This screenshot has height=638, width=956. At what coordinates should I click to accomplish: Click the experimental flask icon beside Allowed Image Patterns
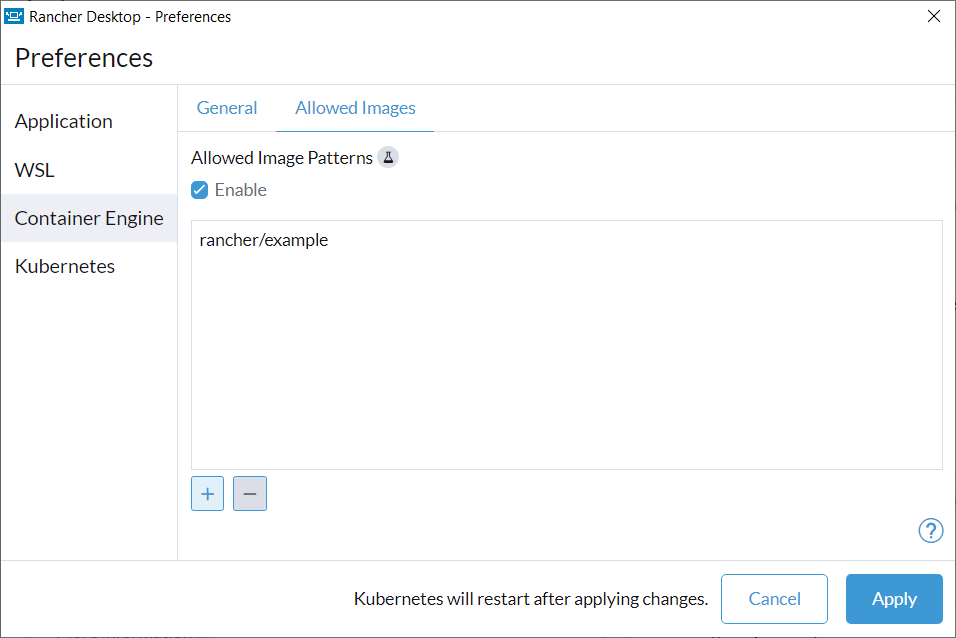click(x=388, y=157)
